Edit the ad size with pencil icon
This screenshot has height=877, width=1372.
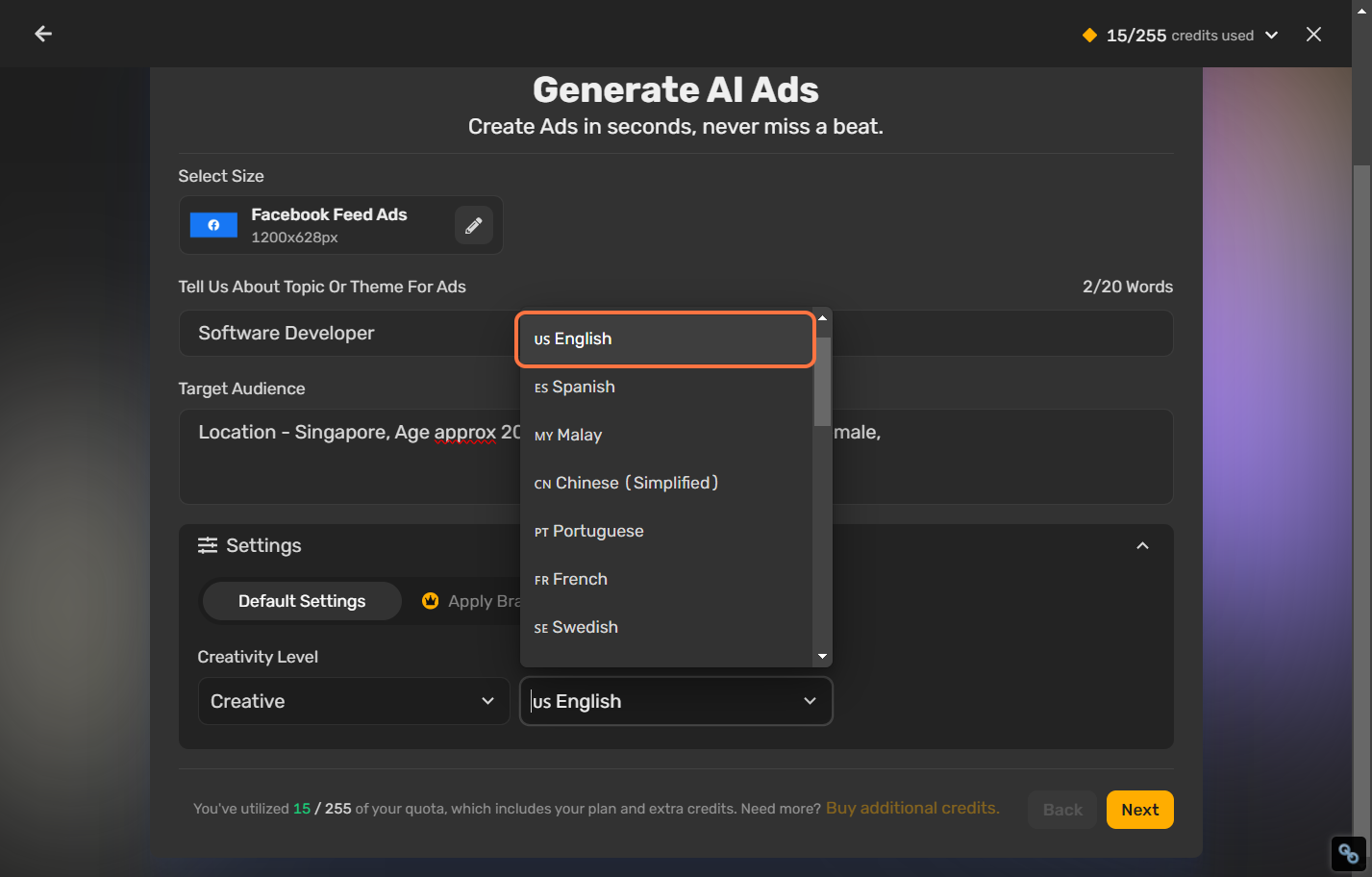click(x=474, y=225)
